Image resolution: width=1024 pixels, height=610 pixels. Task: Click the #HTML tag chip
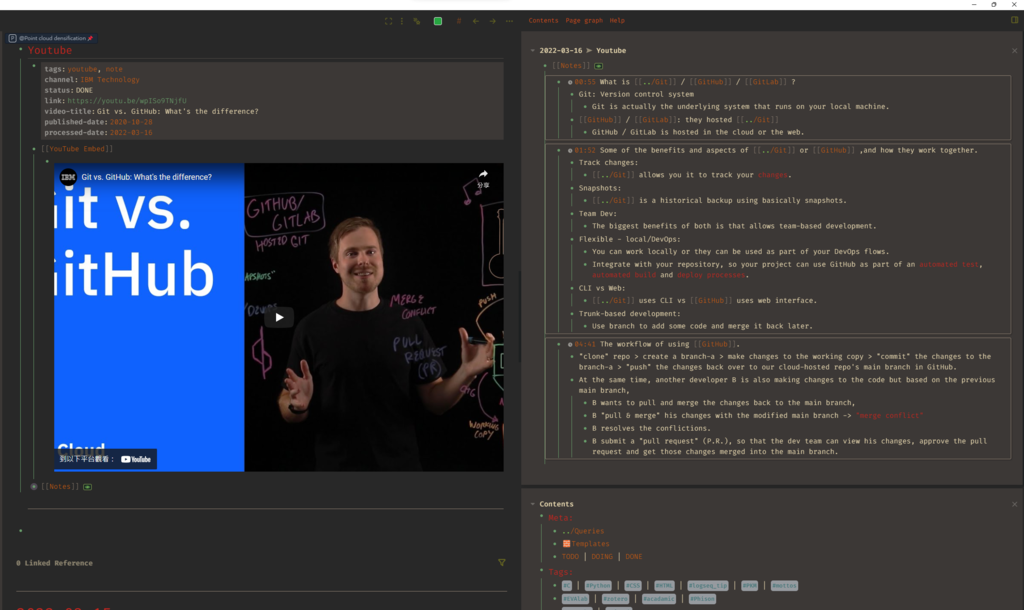click(664, 586)
